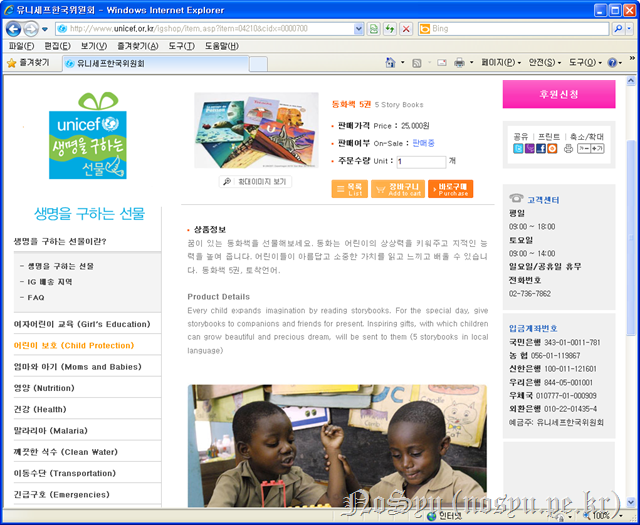
Task: Click the 장바구니 Add to cart button
Action: tap(397, 189)
